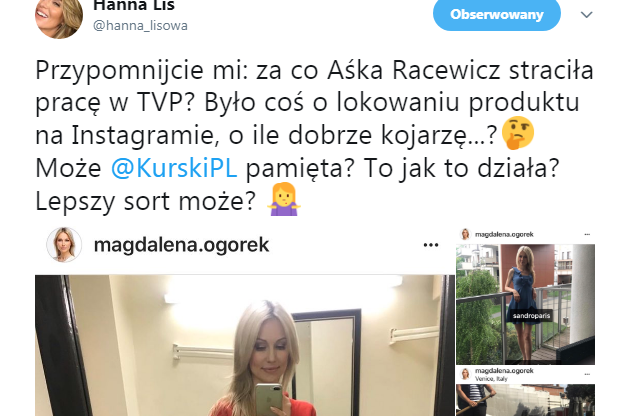Screen dimensions: 625x416
Task: Open the @KurskiPL mention link
Action: (x=174, y=168)
